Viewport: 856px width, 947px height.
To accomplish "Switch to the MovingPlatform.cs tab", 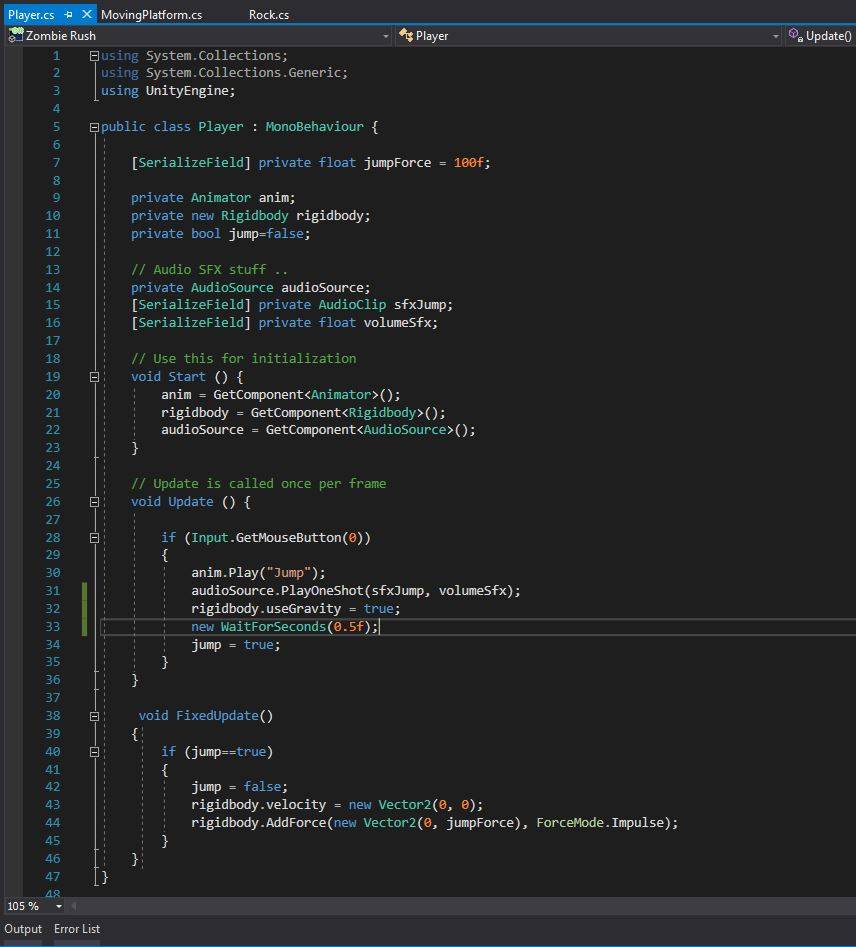I will point(151,14).
